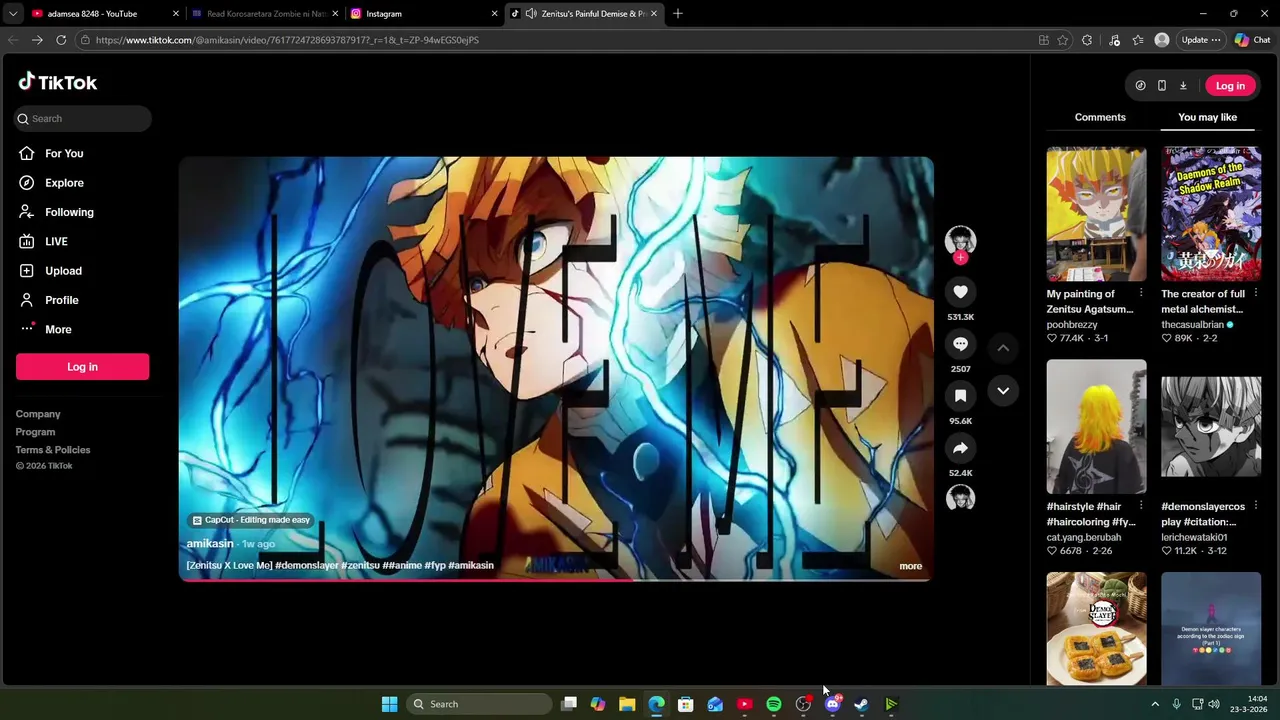
Task: Open video comments via speech bubble icon
Action: pyautogui.click(x=960, y=344)
